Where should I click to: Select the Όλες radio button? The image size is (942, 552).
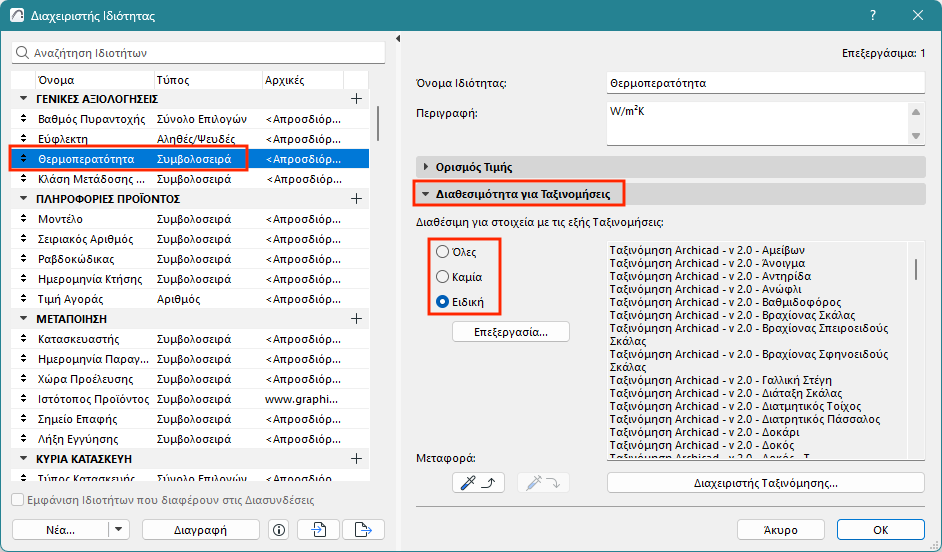pos(442,252)
